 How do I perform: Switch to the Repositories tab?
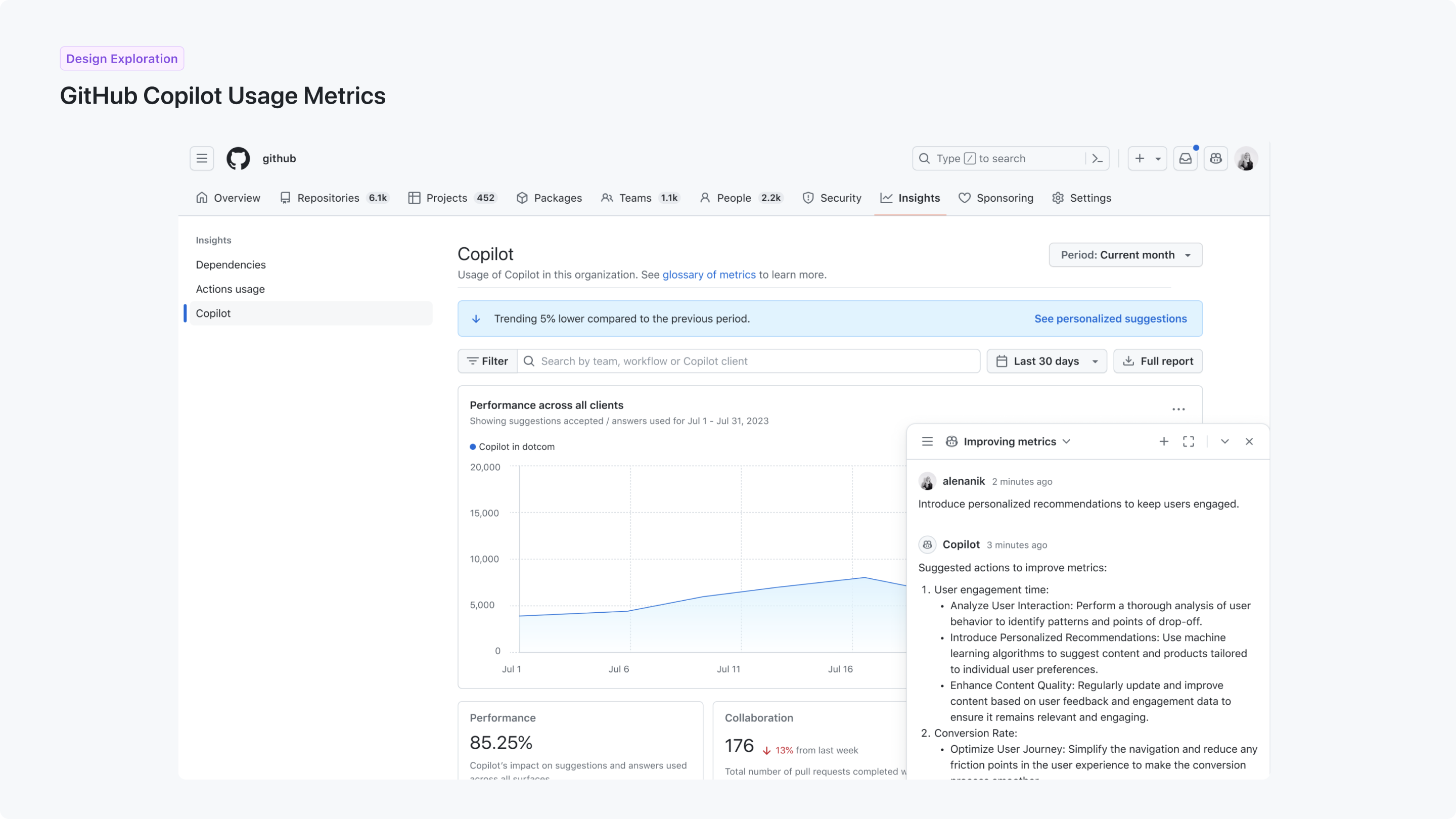pyautogui.click(x=328, y=198)
